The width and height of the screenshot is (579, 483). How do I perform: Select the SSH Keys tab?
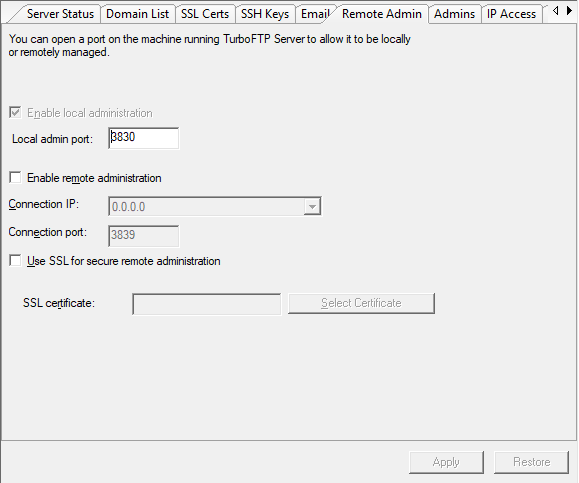click(x=265, y=14)
